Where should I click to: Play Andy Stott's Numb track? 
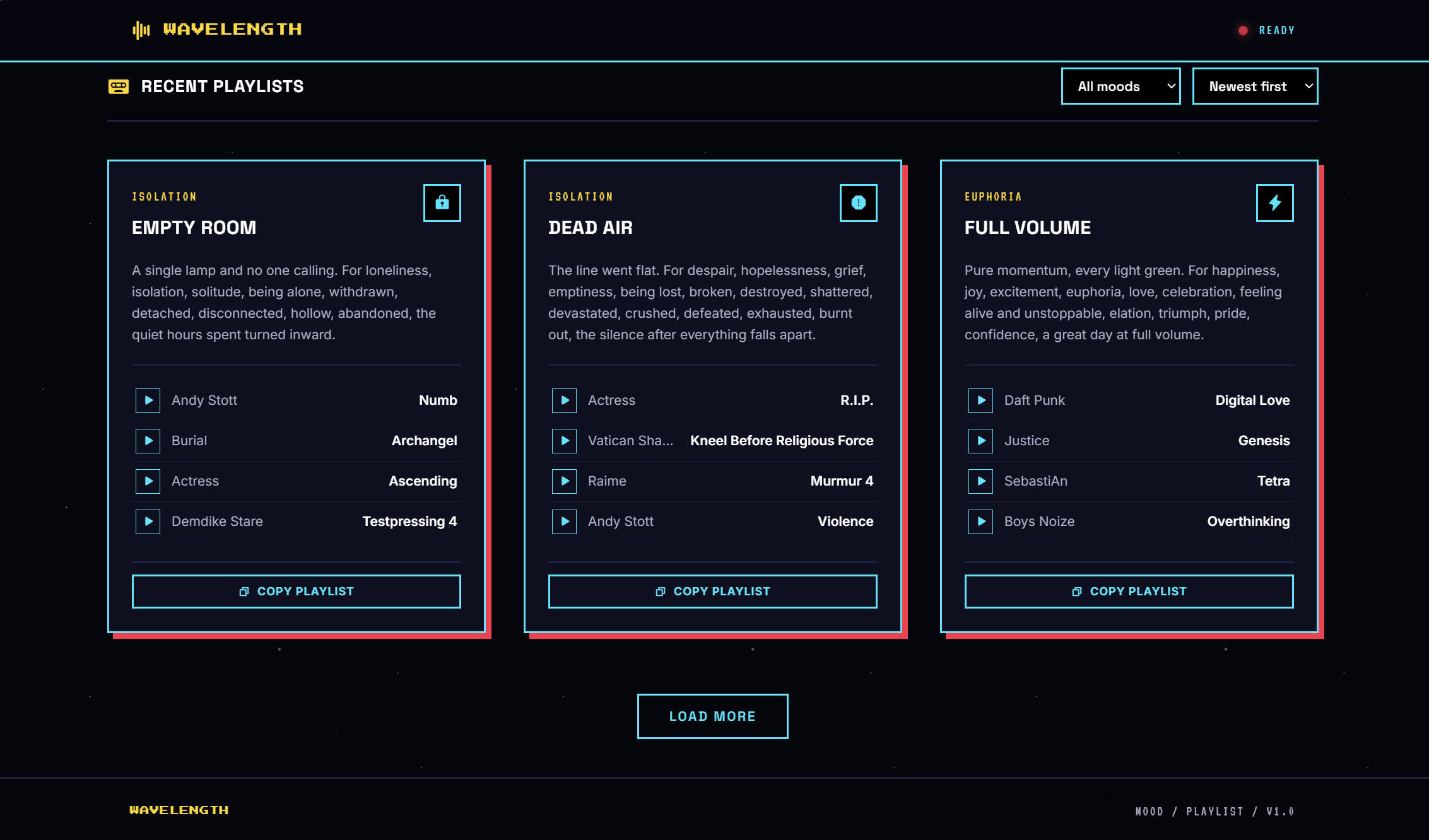(148, 400)
